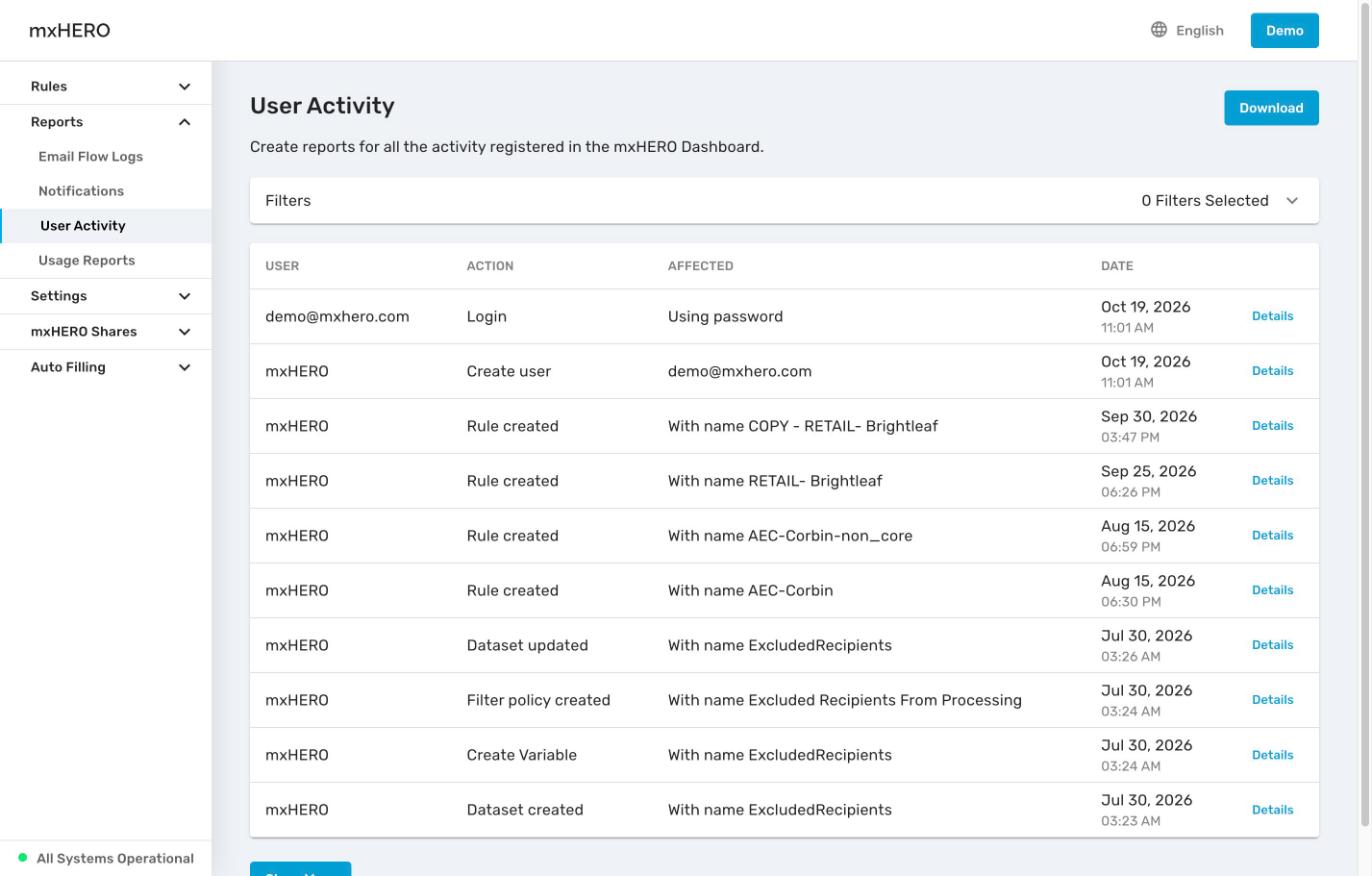Click 'Using password' affected cell
This screenshot has width=1372, height=876.
pyautogui.click(x=725, y=316)
